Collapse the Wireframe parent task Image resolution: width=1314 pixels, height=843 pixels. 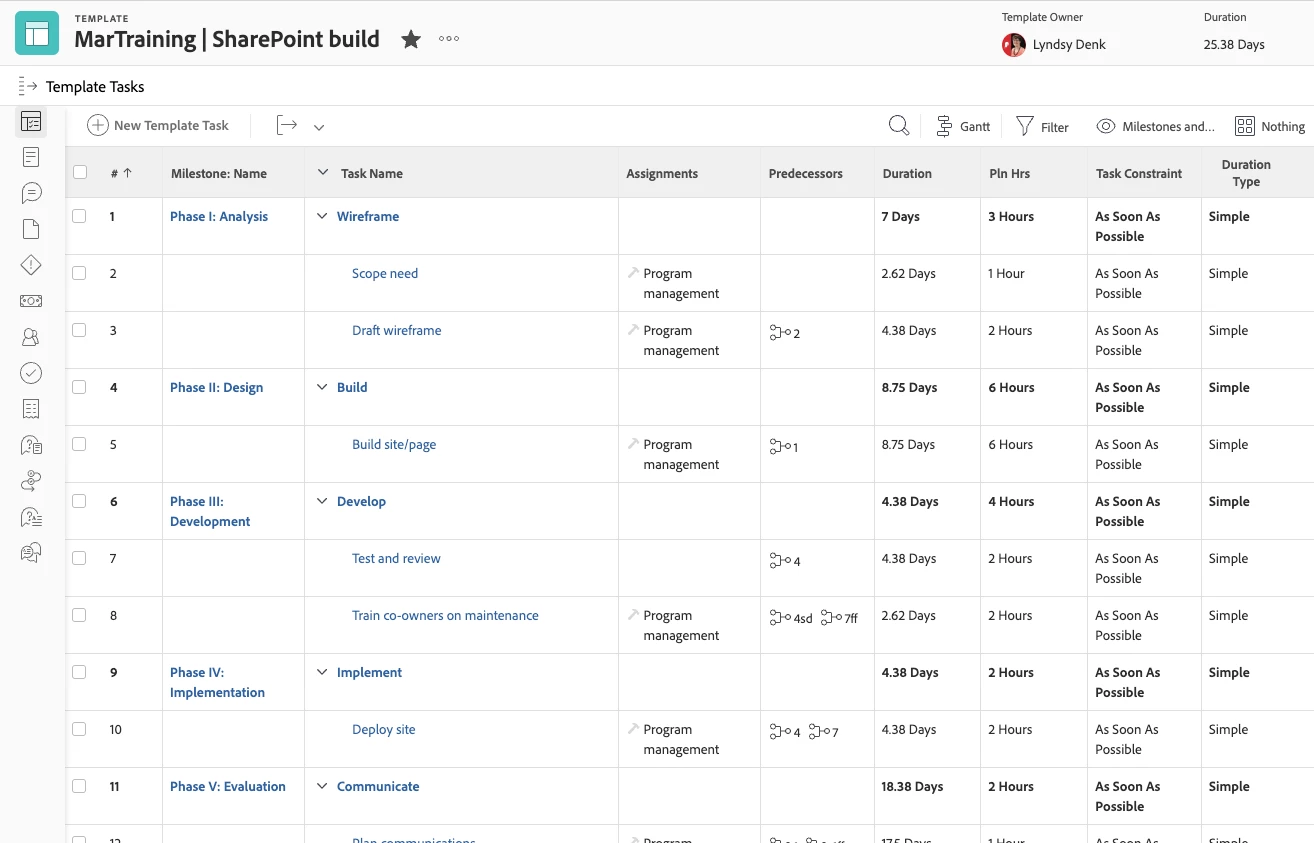pos(322,216)
